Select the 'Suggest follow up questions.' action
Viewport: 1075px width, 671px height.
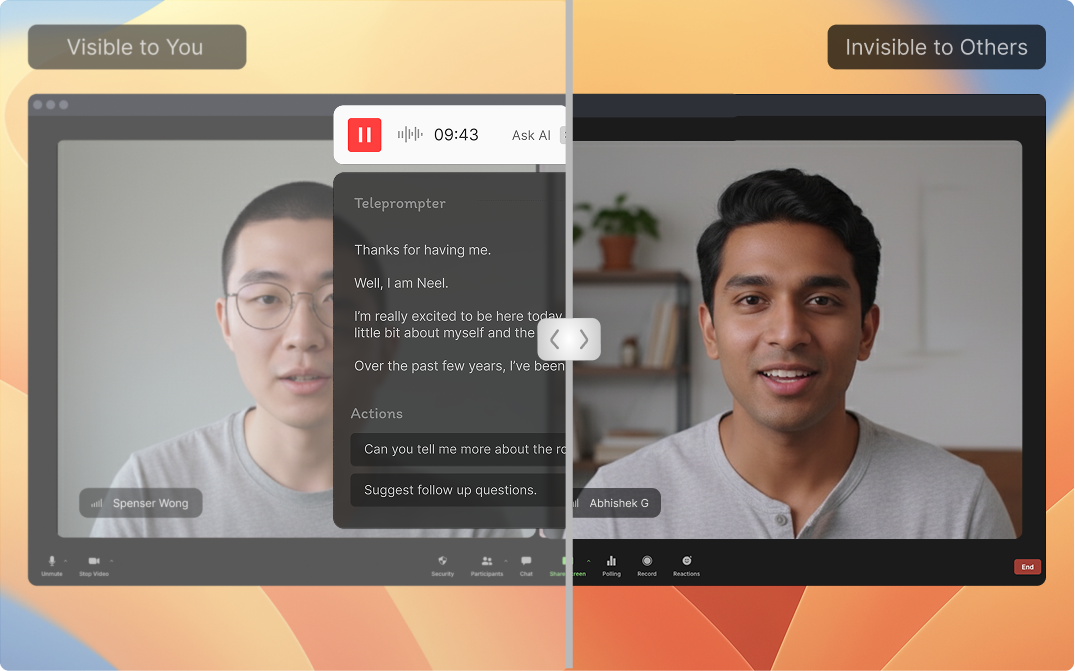(458, 490)
